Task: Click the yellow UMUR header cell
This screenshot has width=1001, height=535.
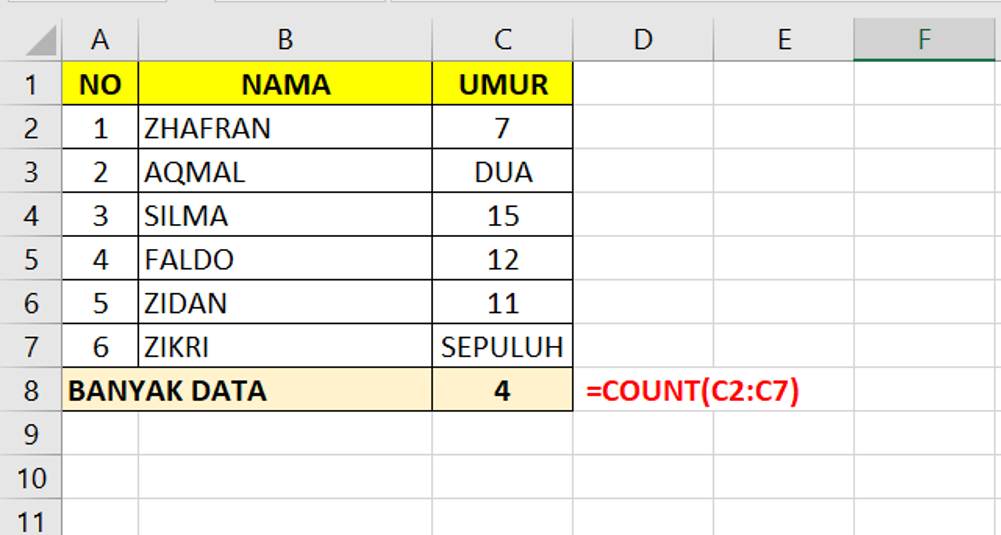Action: click(x=502, y=84)
